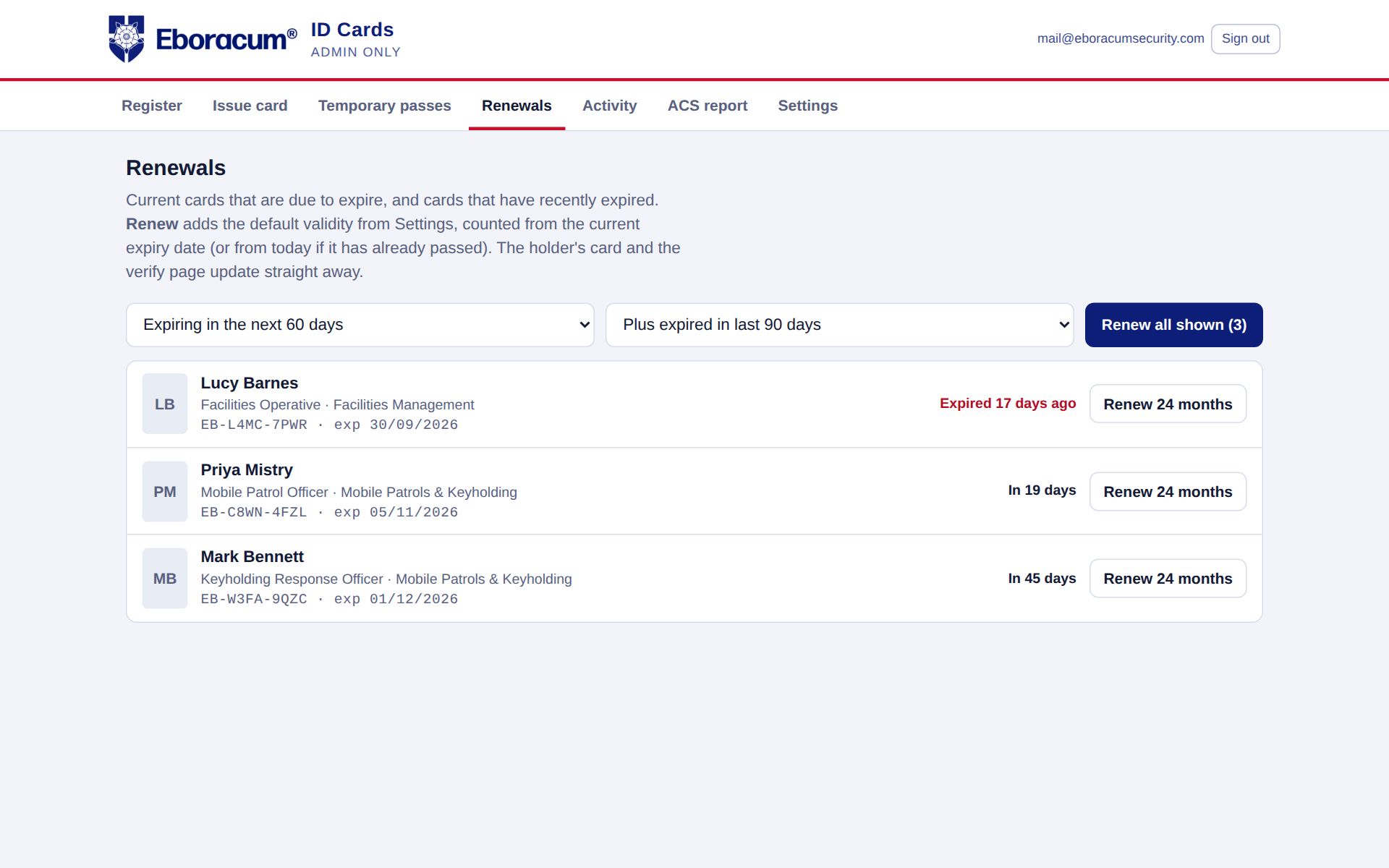This screenshot has width=1389, height=868.
Task: Expand the 'Expiring in the next 60 days' dropdown
Action: pos(360,325)
